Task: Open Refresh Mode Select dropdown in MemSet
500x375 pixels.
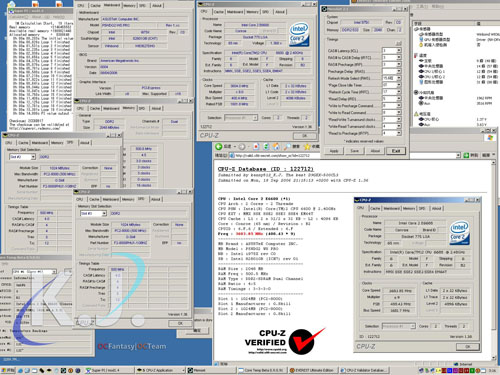Action: pyautogui.click(x=399, y=78)
